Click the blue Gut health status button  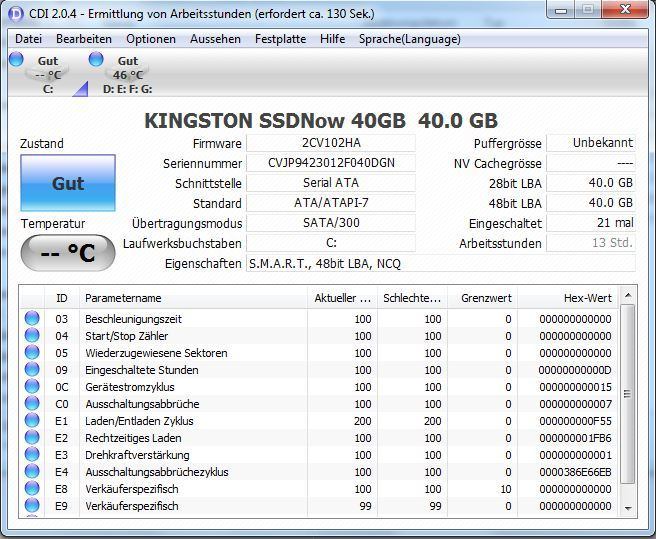pos(68,183)
